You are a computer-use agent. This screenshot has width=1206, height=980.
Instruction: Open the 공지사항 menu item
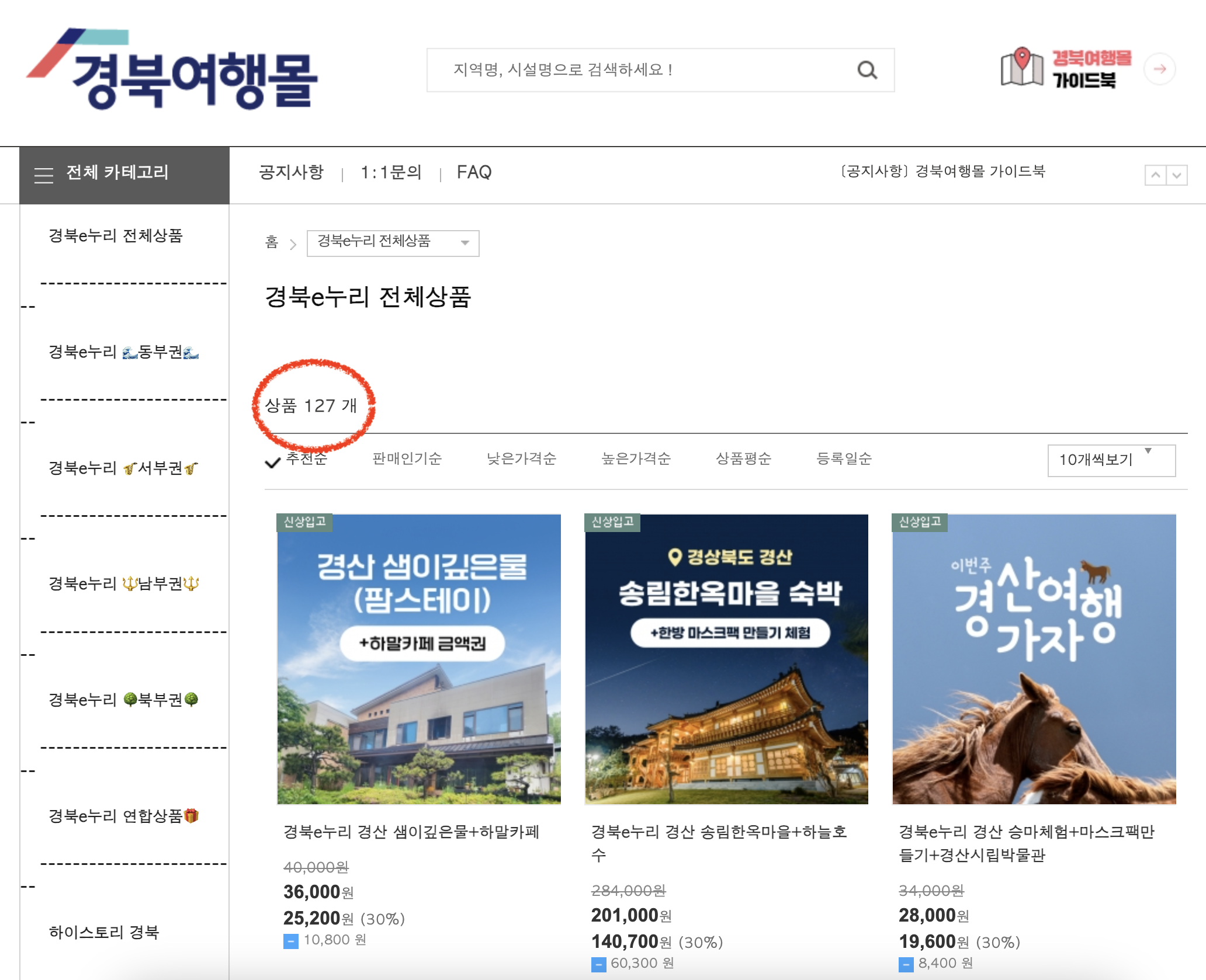coord(291,172)
